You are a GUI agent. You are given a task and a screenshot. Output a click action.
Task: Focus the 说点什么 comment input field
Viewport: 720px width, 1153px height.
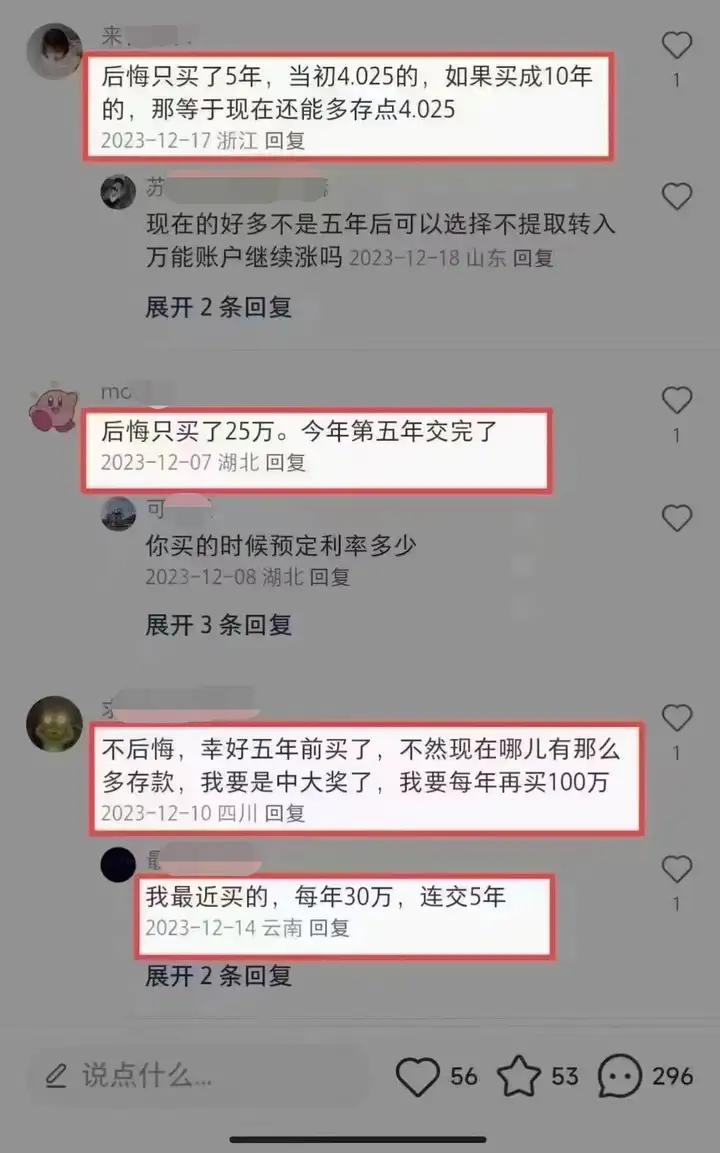199,1076
